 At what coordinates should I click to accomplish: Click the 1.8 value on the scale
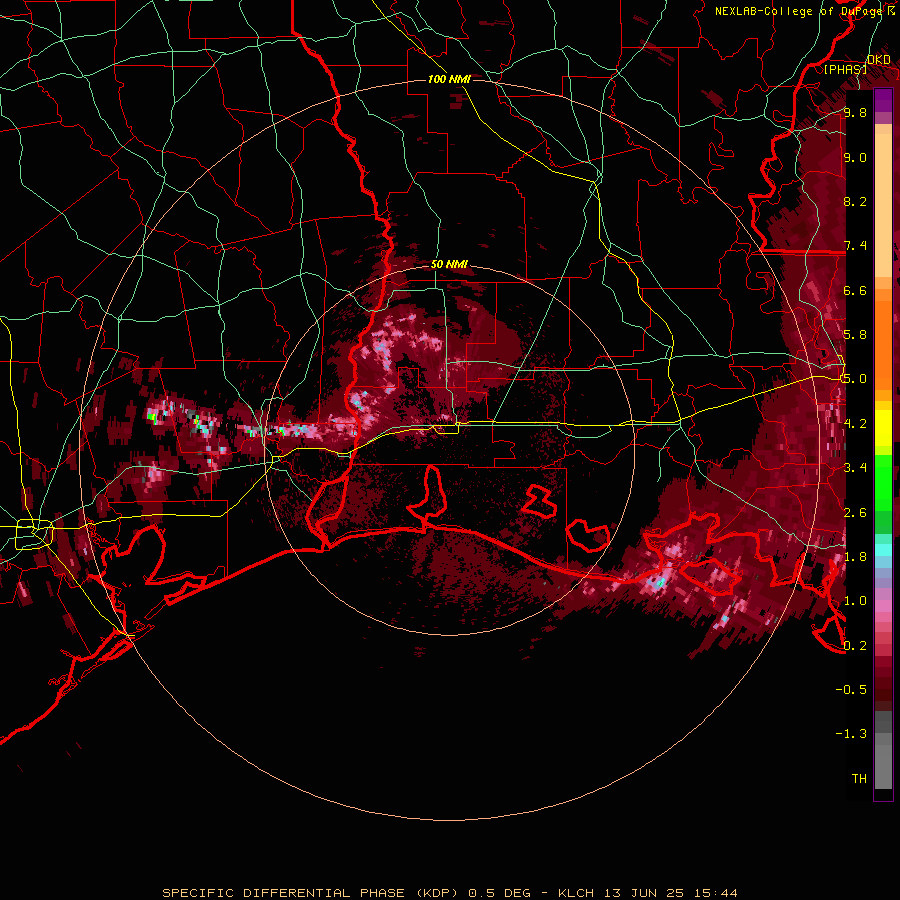855,557
